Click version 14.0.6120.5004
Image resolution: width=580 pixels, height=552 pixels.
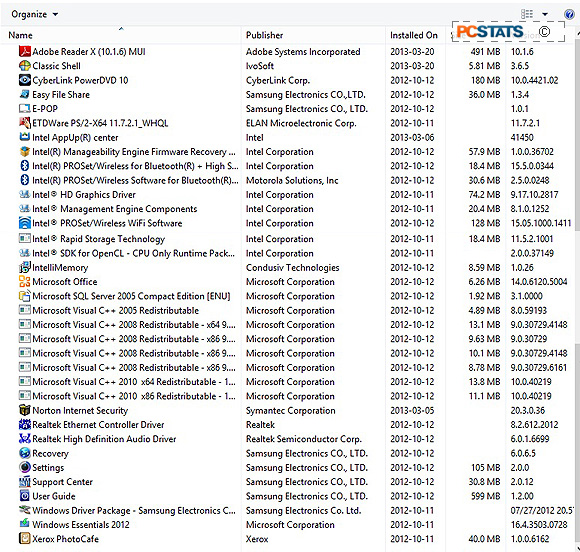coord(539,282)
